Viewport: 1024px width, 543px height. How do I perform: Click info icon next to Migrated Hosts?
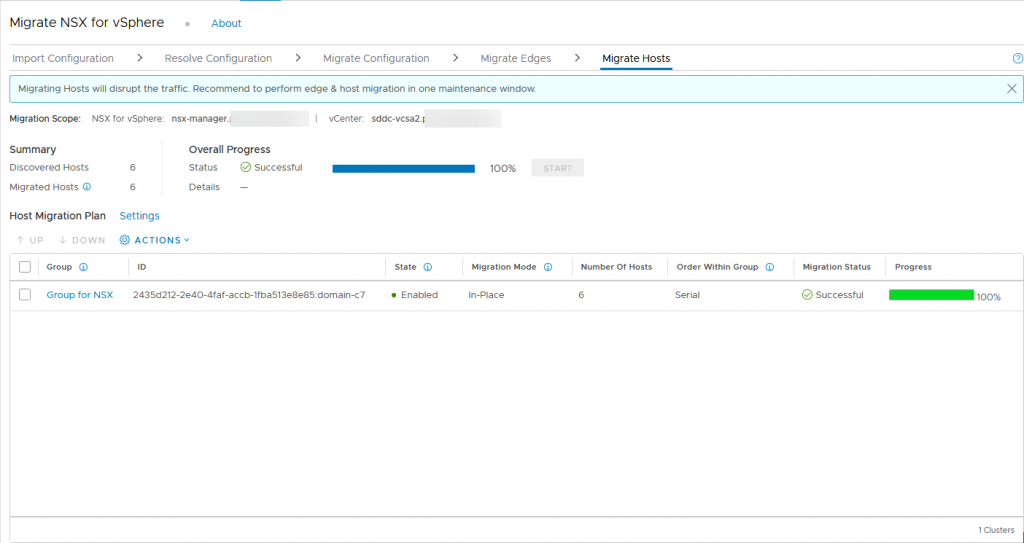[87, 187]
